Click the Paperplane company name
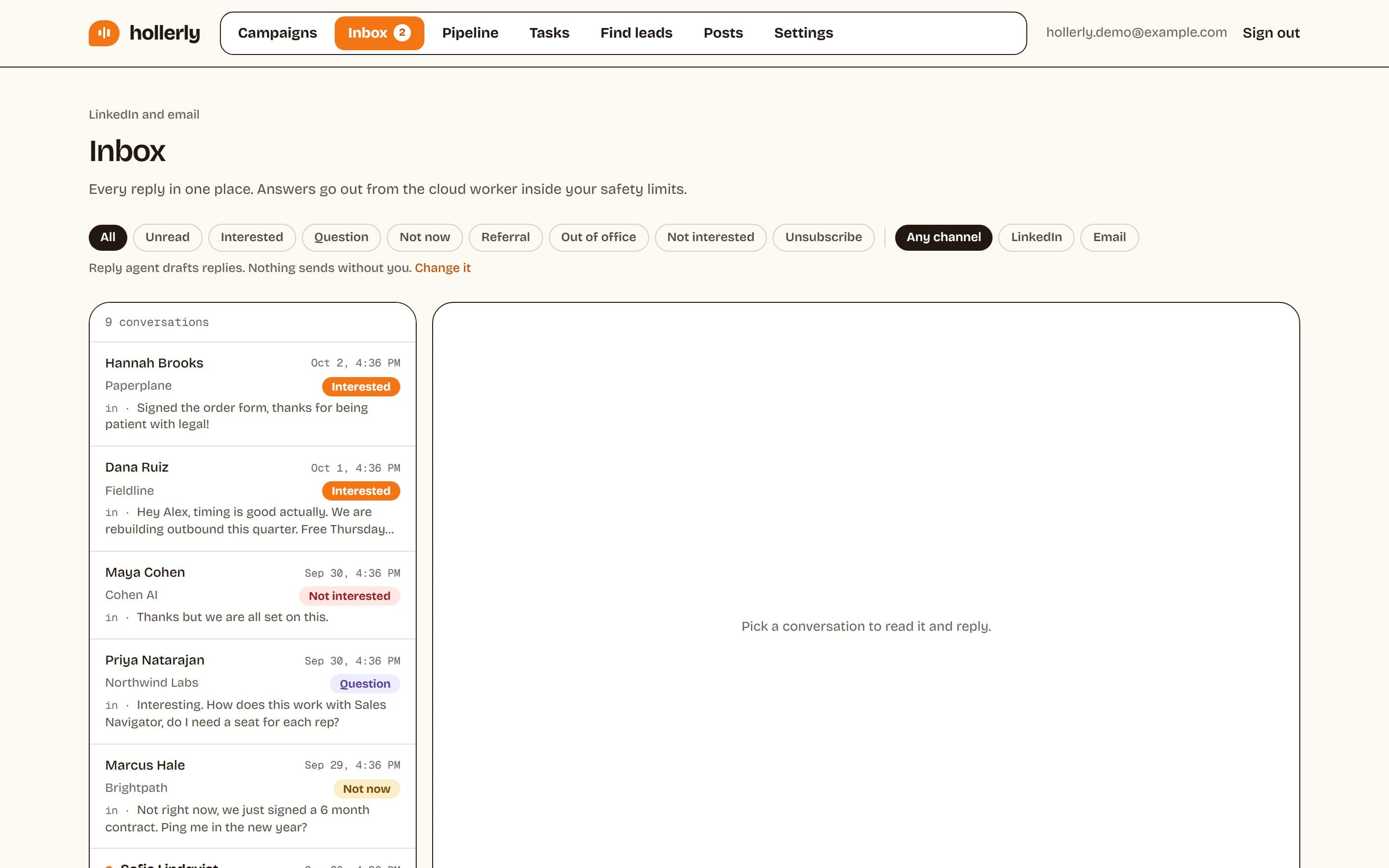Viewport: 1389px width, 868px height. [x=138, y=386]
